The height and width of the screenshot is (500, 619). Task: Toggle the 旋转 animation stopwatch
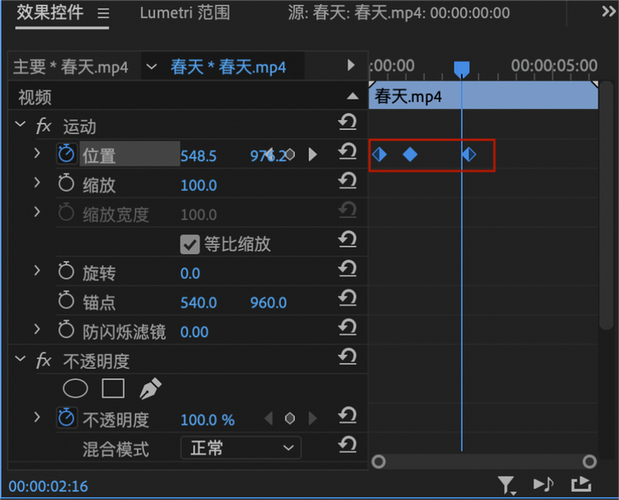[66, 271]
